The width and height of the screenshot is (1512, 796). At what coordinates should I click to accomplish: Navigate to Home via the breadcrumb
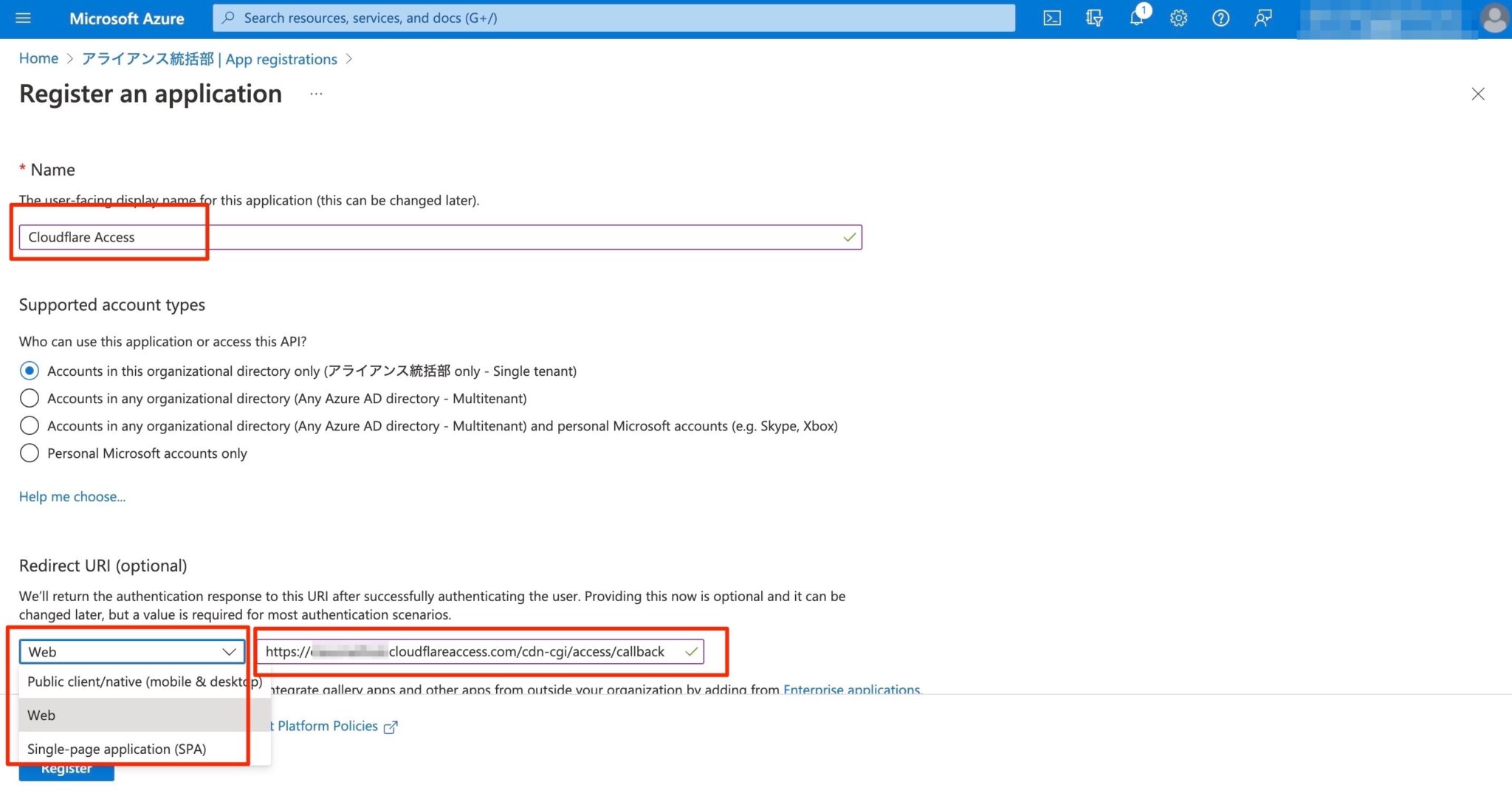pyautogui.click(x=38, y=58)
